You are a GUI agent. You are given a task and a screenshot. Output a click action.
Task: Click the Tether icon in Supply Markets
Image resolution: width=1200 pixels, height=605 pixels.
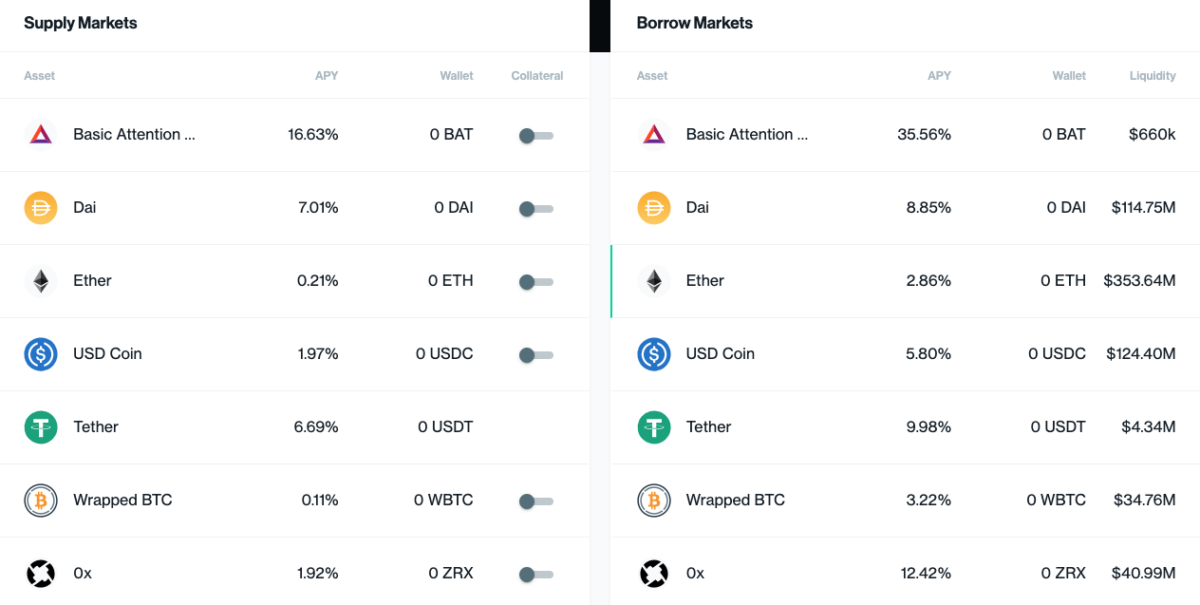tap(41, 426)
